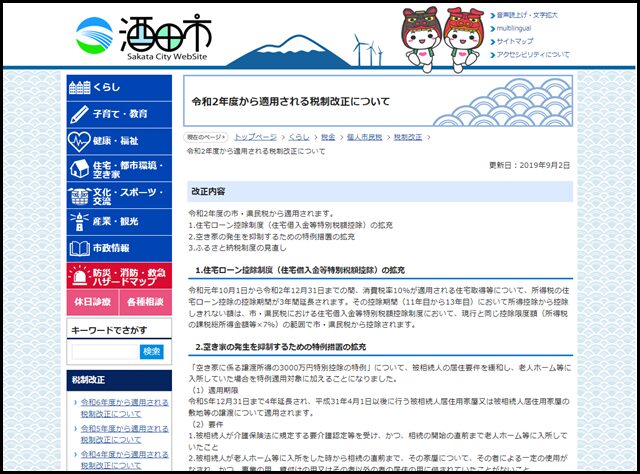
Task: Open the くらし menu item
Action: click(119, 87)
